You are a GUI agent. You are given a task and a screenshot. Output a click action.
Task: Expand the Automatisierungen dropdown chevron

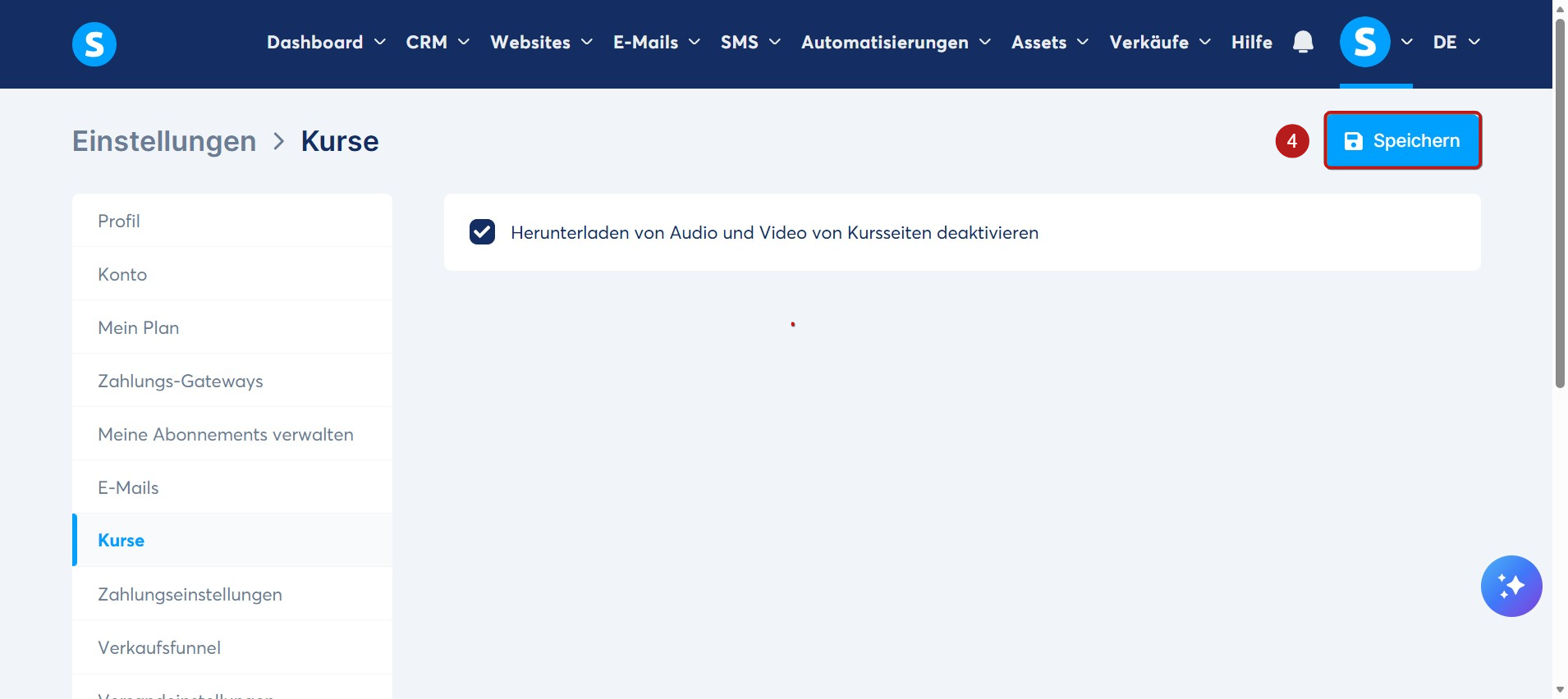point(985,42)
